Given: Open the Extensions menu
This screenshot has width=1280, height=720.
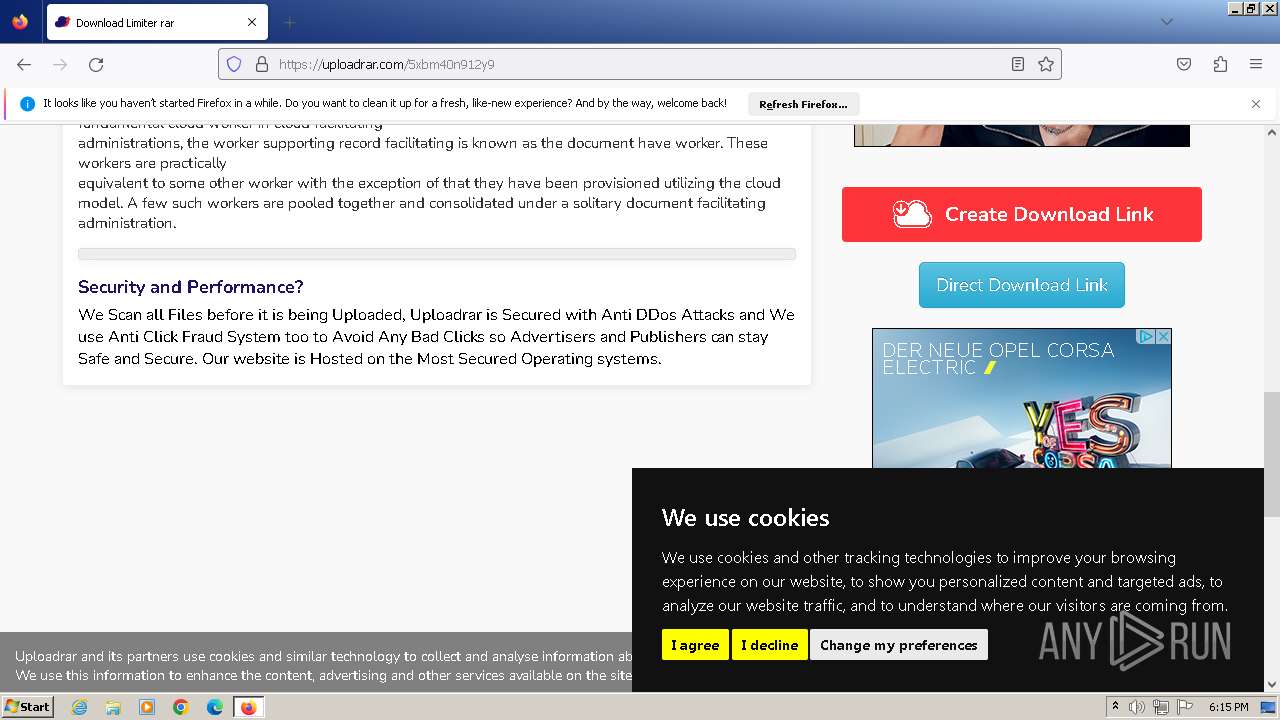Looking at the screenshot, I should [1220, 64].
